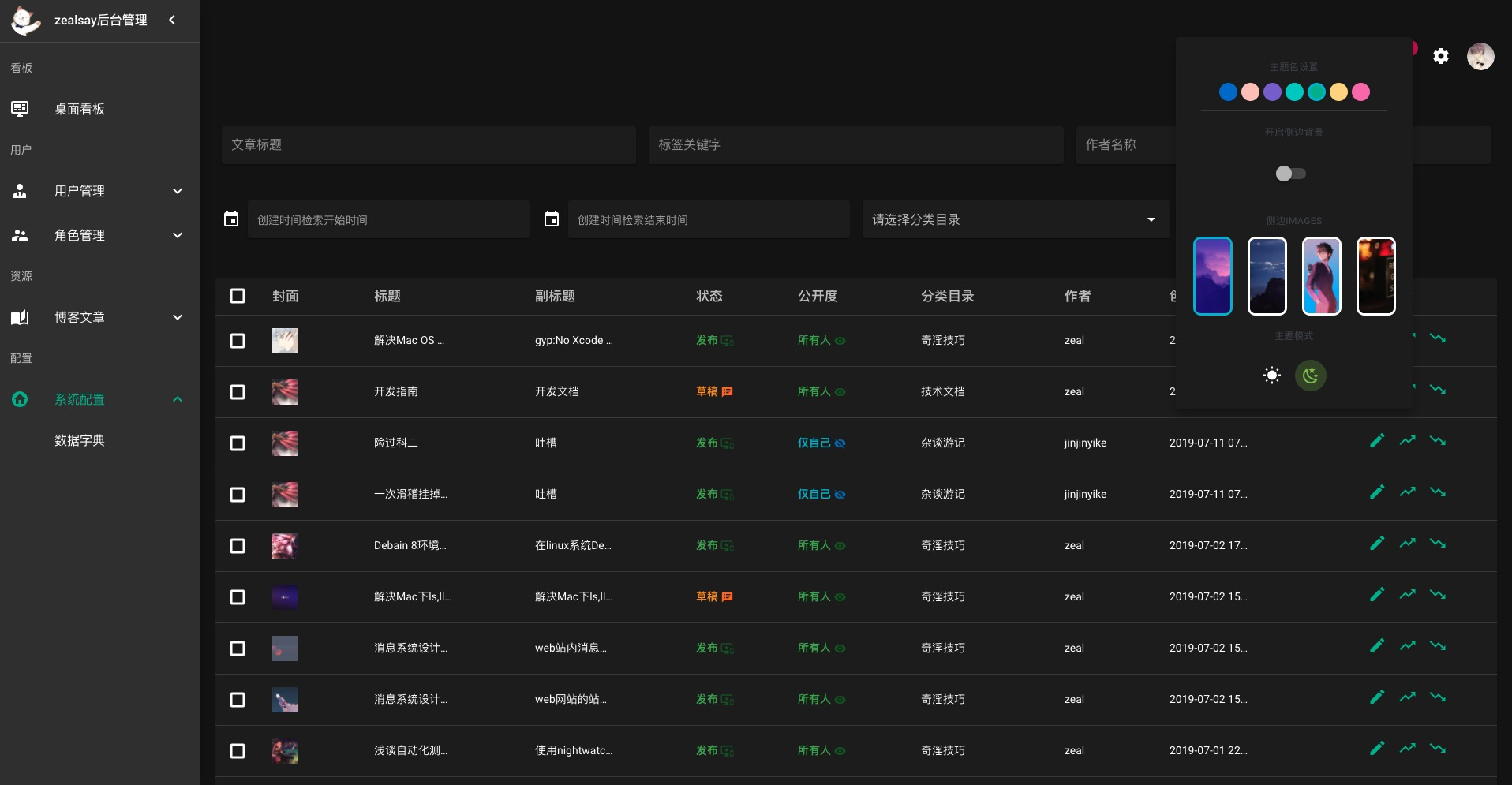
Task: Click the trending-down icon for Debain 8环境 row
Action: click(1438, 543)
